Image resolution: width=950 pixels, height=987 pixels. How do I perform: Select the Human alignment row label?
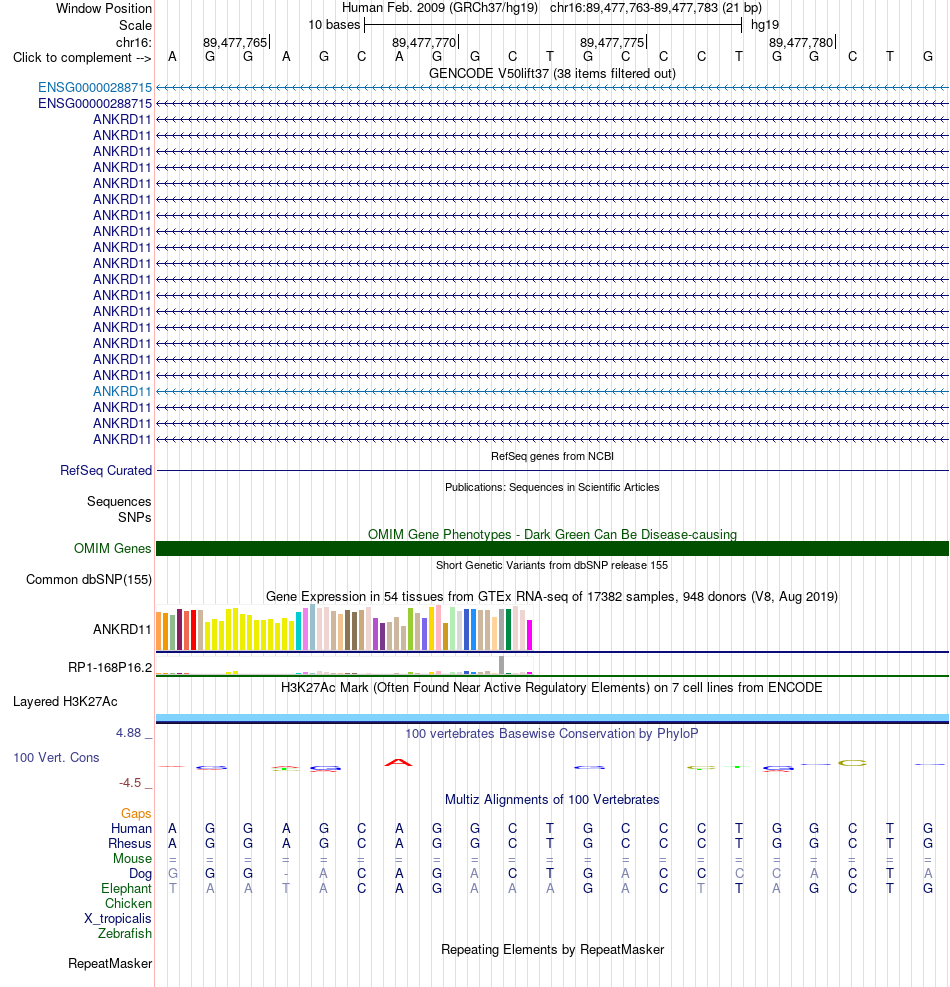click(131, 828)
